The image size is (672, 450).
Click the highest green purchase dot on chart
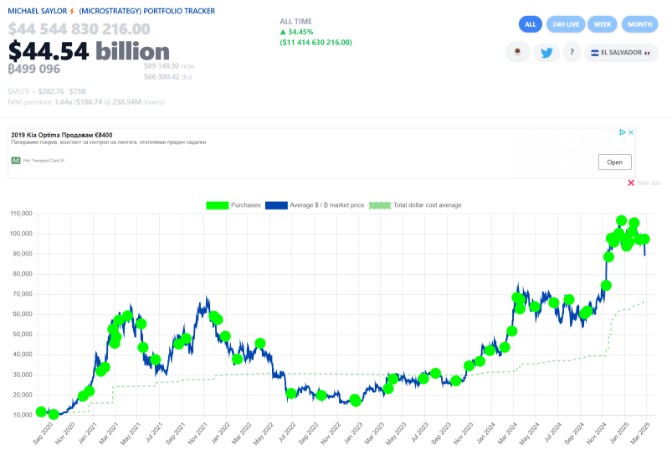pos(622,221)
